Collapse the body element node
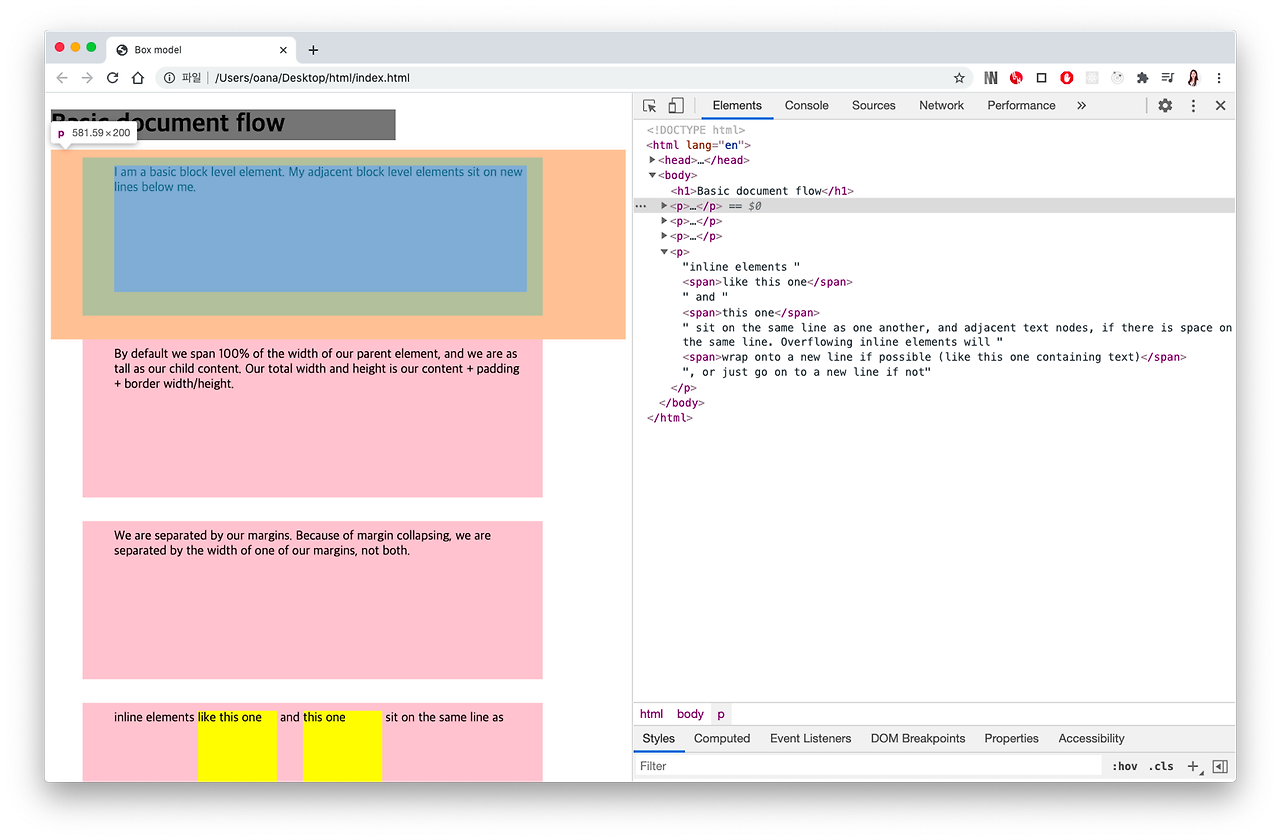The height and width of the screenshot is (840, 1280). click(x=653, y=175)
